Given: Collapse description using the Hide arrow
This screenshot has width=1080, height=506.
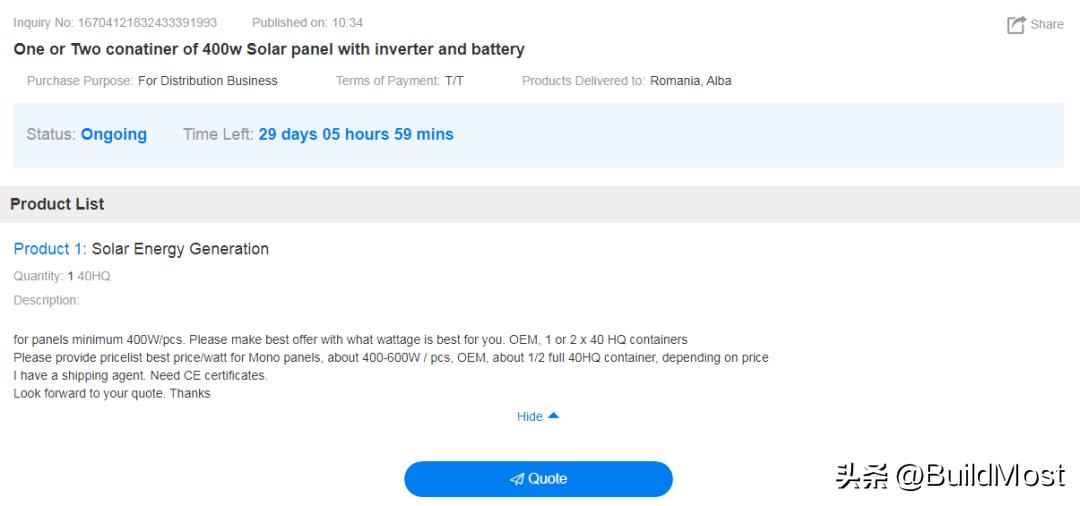Looking at the screenshot, I should coord(554,416).
